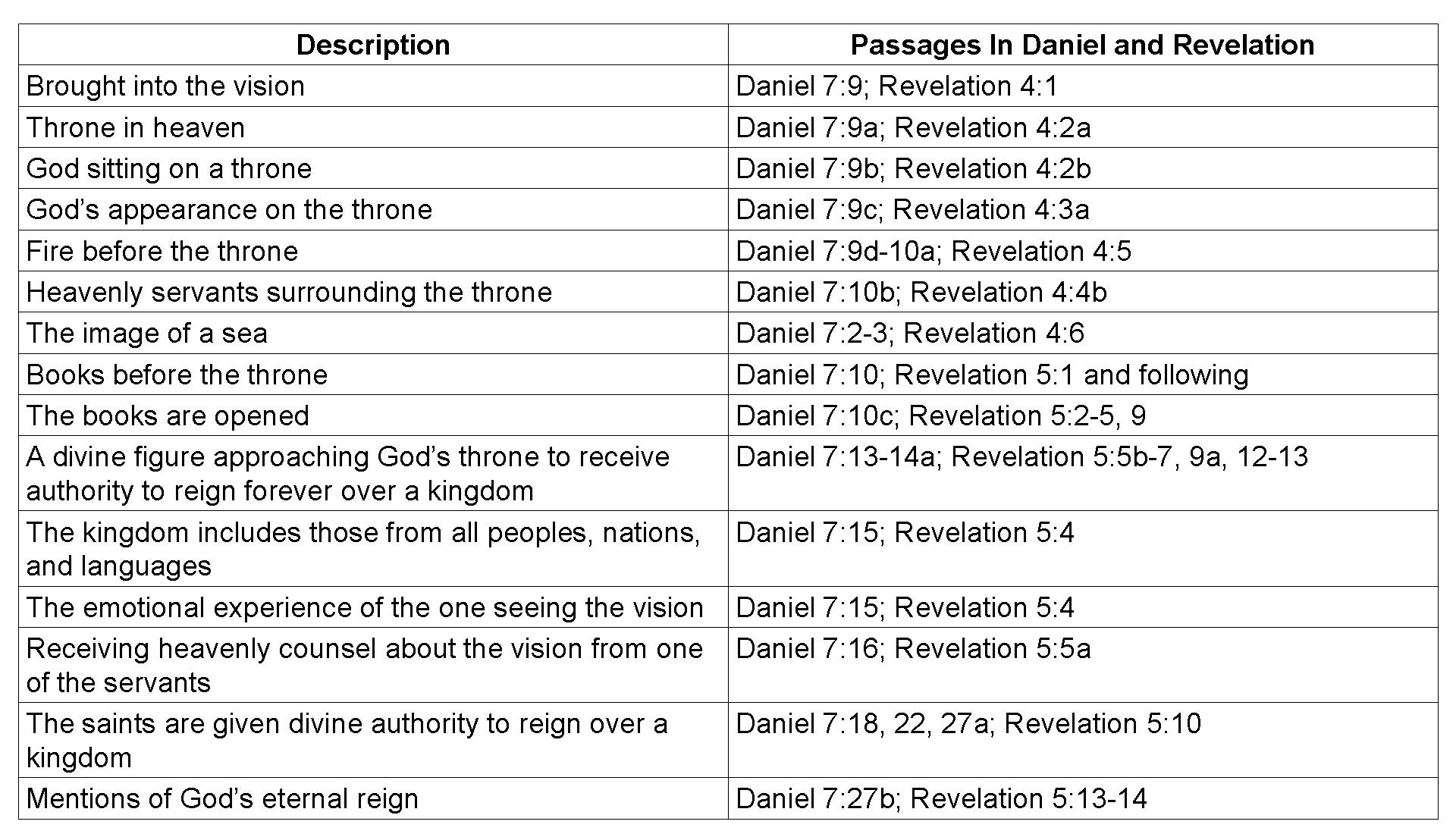The width and height of the screenshot is (1456, 837).
Task: Select the Daniel 7:9d-10a; Revelation 4:5 passage
Action: (934, 251)
